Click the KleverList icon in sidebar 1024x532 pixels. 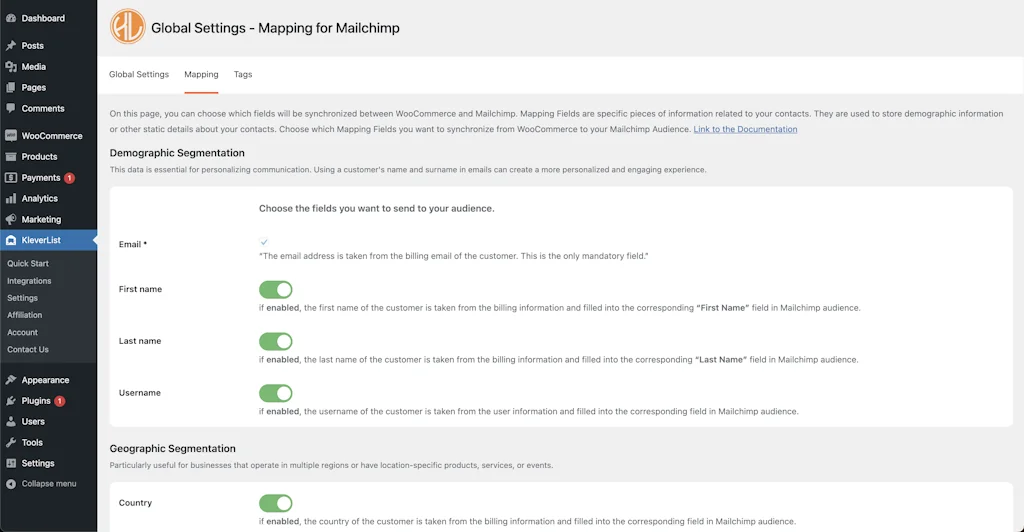point(11,240)
